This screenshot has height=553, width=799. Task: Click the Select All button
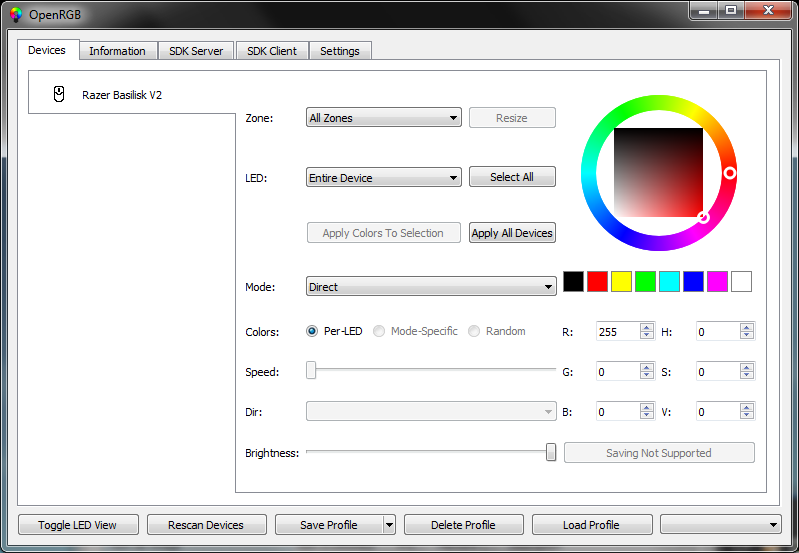pyautogui.click(x=512, y=177)
